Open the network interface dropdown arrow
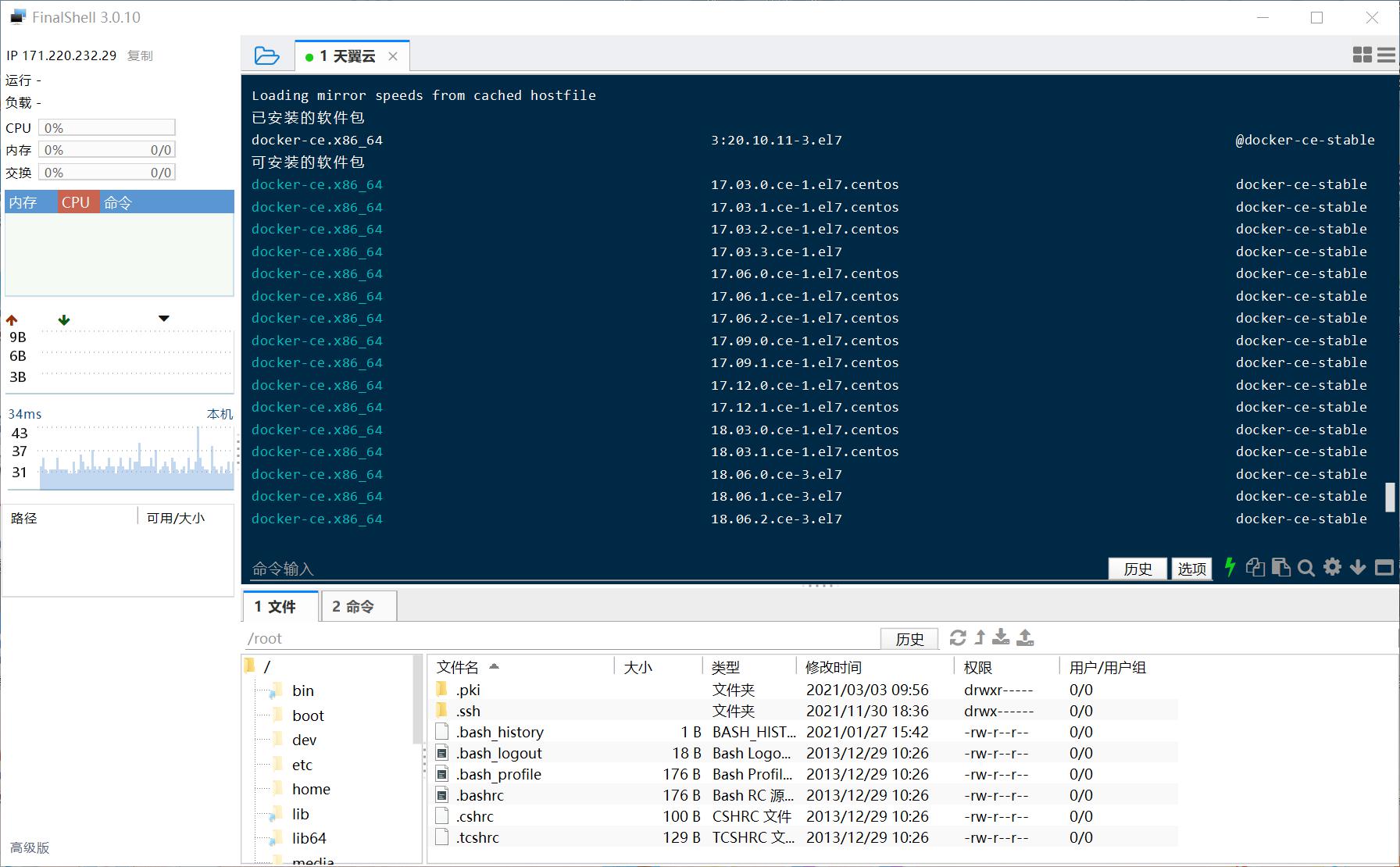This screenshot has width=1400, height=867. click(x=164, y=318)
